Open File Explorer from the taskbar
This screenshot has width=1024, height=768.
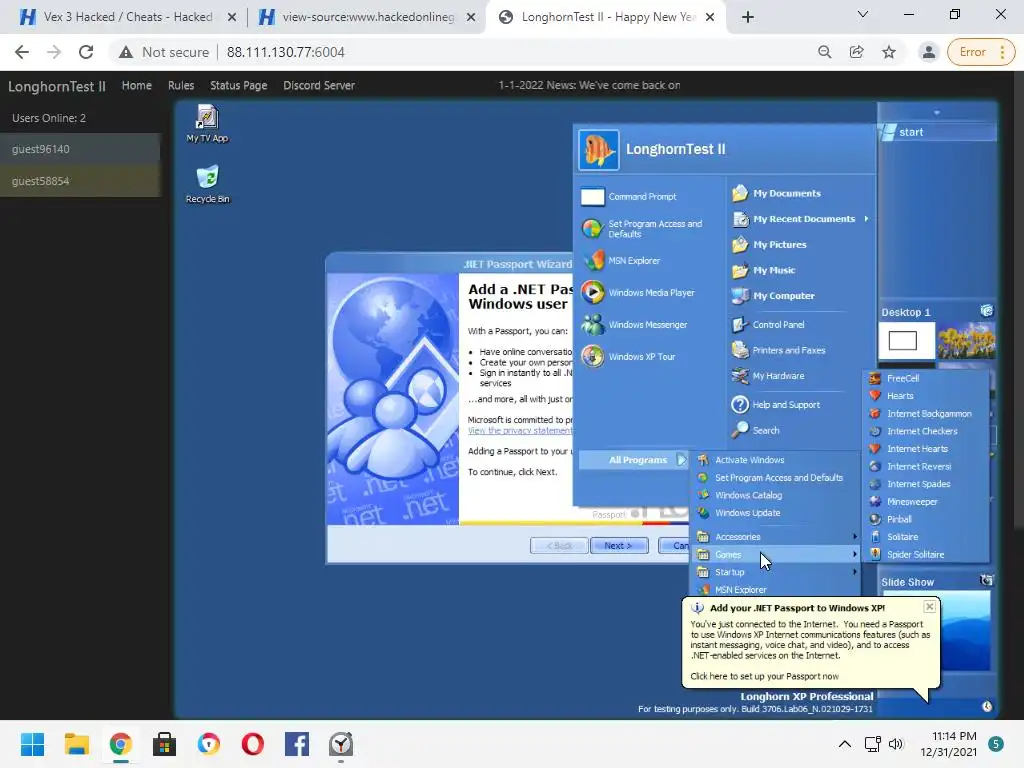76,744
